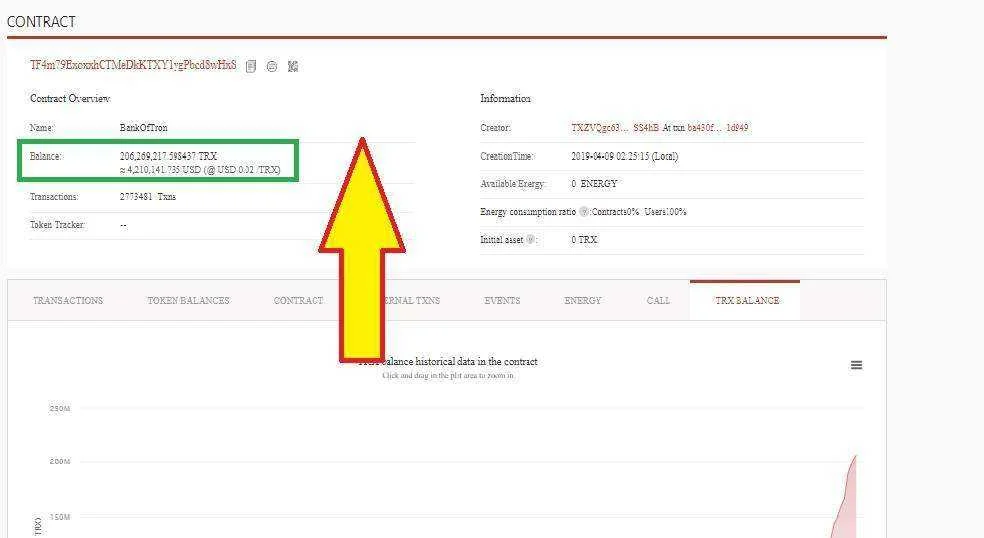This screenshot has width=984, height=538.
Task: Copy the contract address with the copy icon
Action: coord(251,66)
